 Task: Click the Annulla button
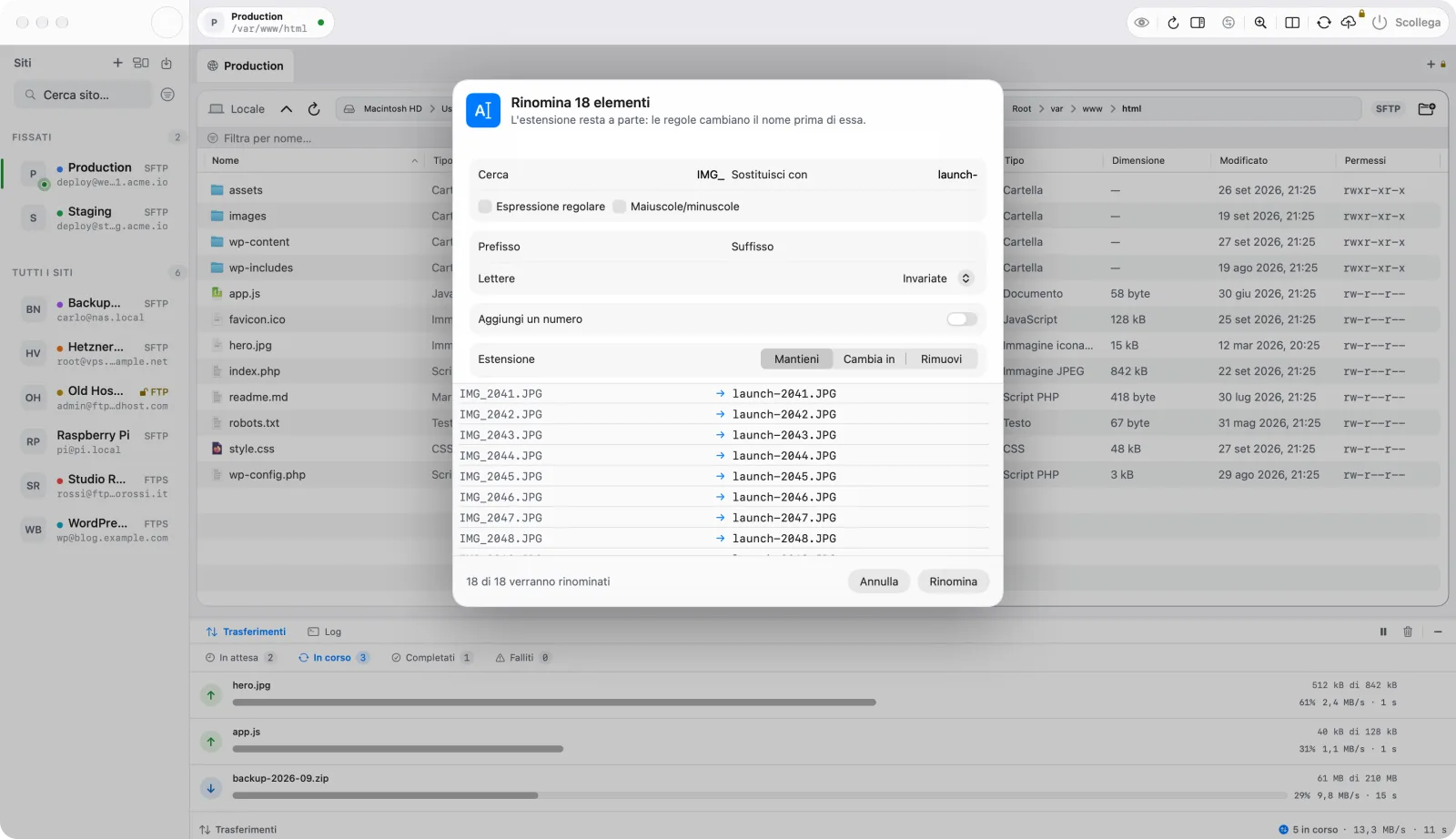pos(879,581)
